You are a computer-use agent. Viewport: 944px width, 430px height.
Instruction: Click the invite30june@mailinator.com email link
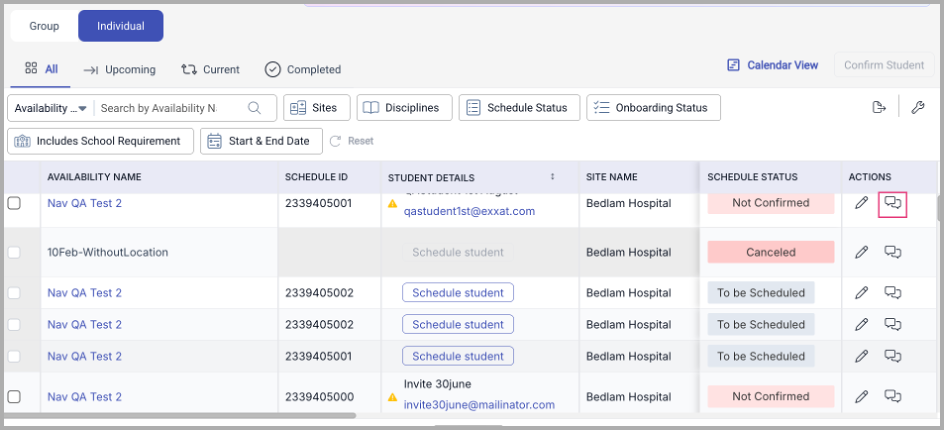pos(479,405)
